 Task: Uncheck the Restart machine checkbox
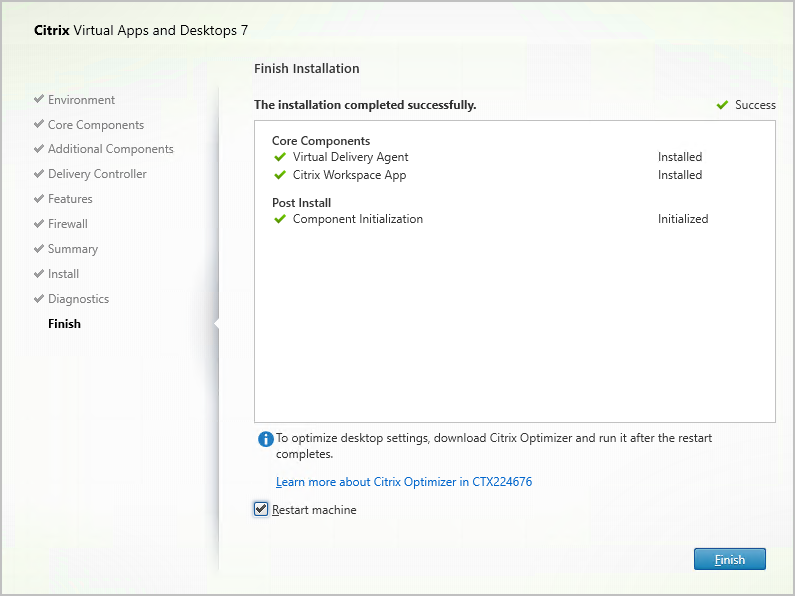(261, 510)
